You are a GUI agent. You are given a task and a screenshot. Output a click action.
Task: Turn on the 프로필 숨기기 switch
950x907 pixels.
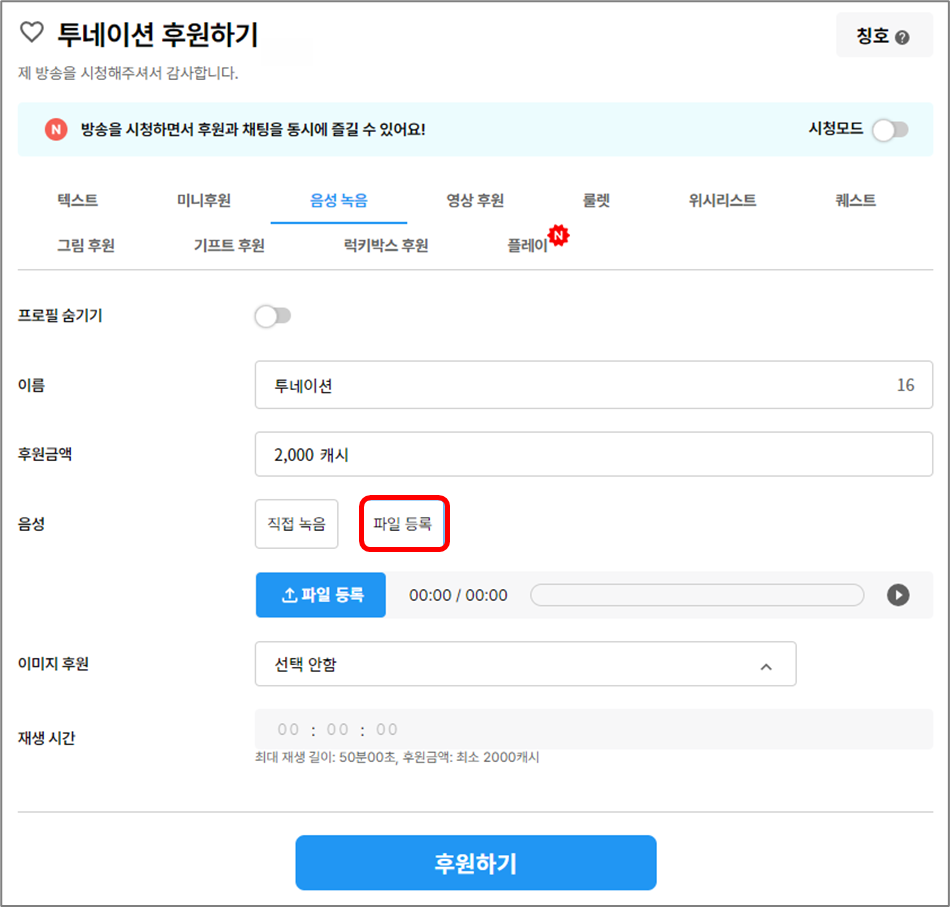pos(273,316)
